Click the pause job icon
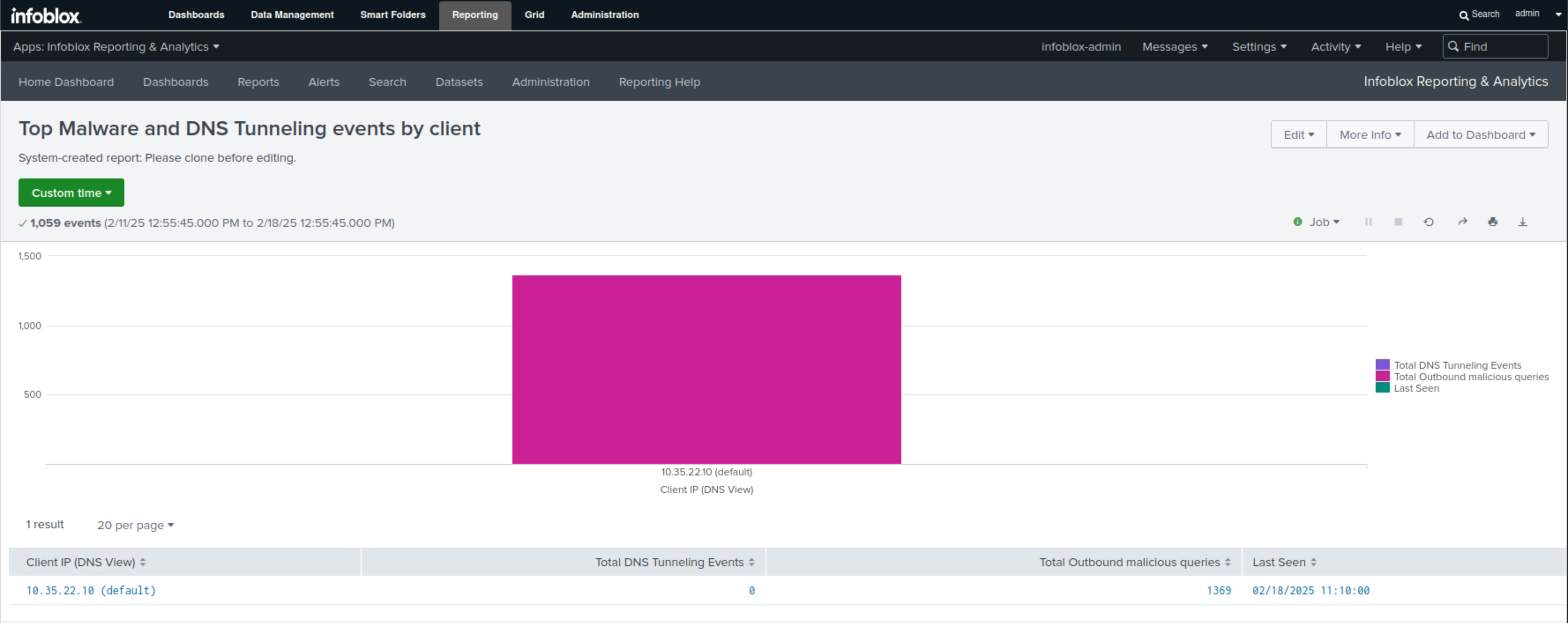The image size is (1568, 623). [1368, 222]
